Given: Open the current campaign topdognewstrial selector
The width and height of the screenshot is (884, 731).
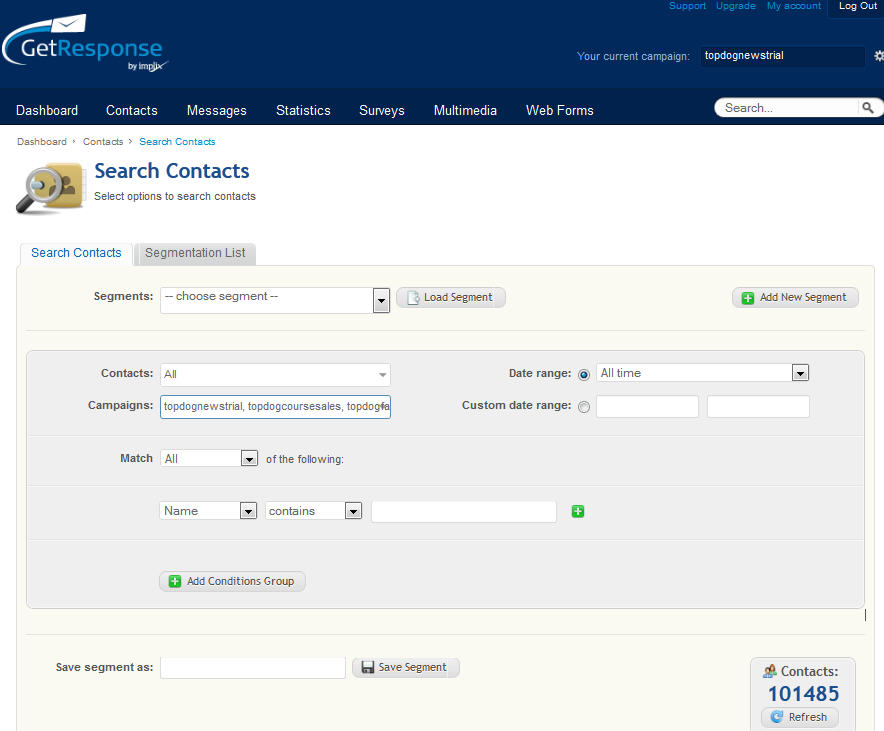Looking at the screenshot, I should click(783, 56).
